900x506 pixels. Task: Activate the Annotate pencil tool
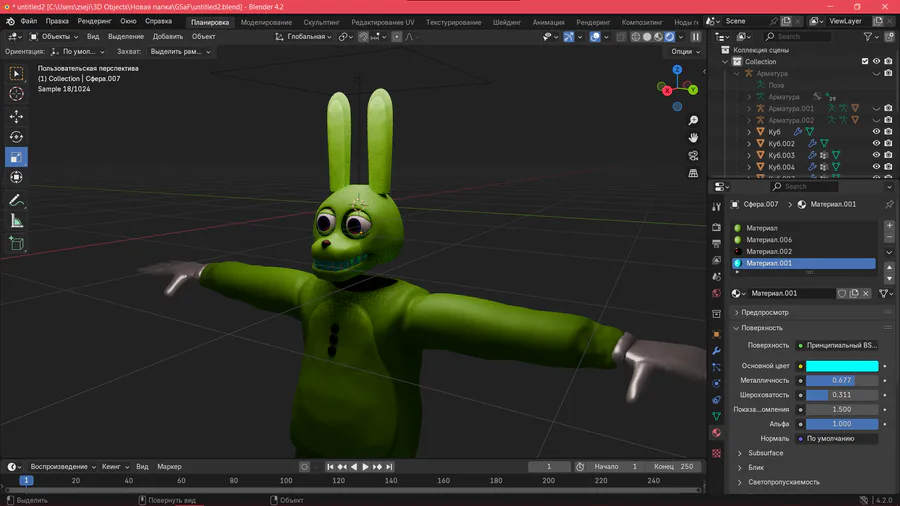click(16, 200)
